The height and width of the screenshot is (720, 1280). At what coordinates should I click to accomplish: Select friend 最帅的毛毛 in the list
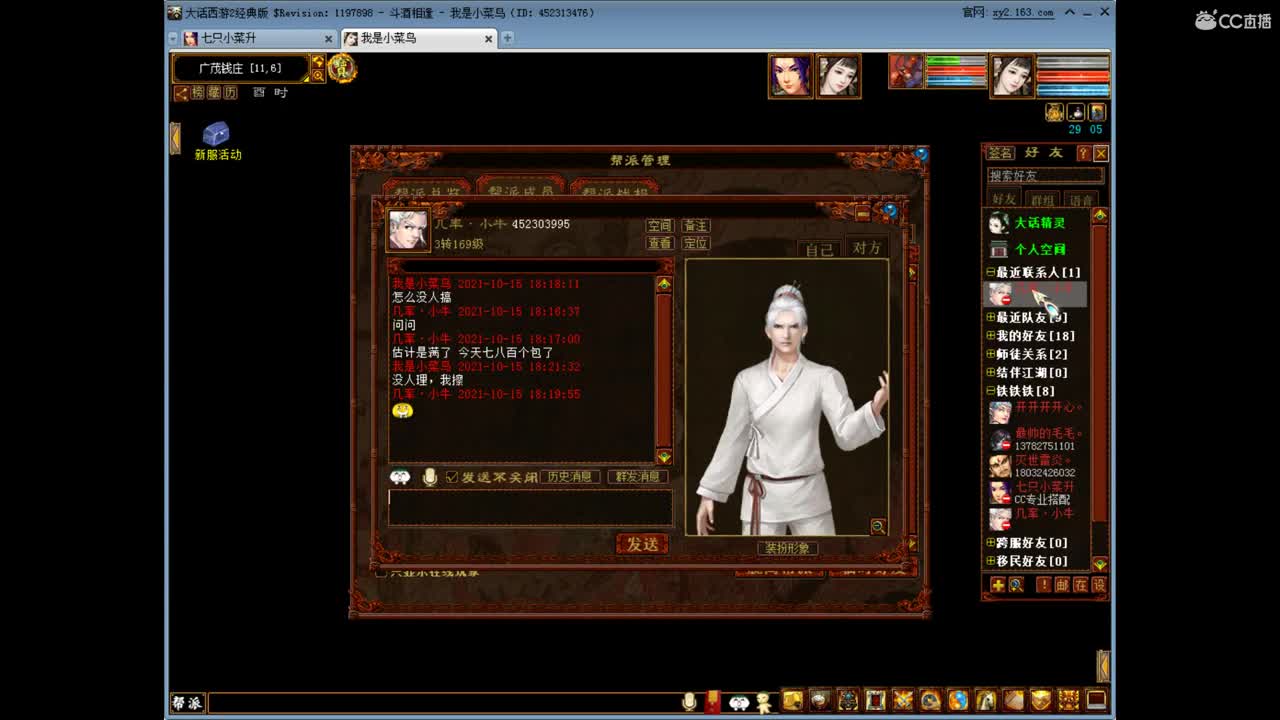(x=1037, y=439)
